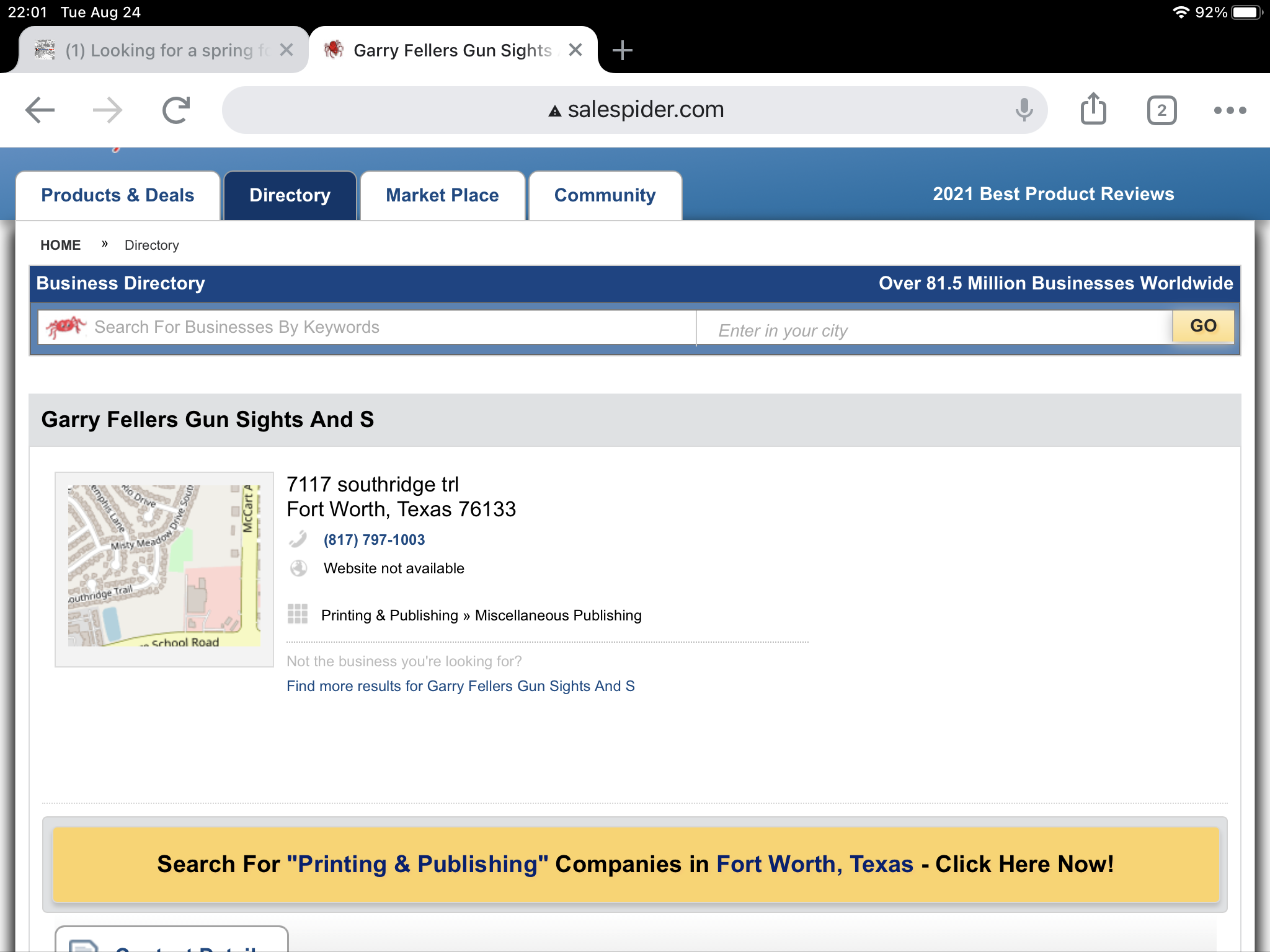This screenshot has width=1270, height=952.
Task: Click the red spider logo in search box
Action: [x=65, y=327]
